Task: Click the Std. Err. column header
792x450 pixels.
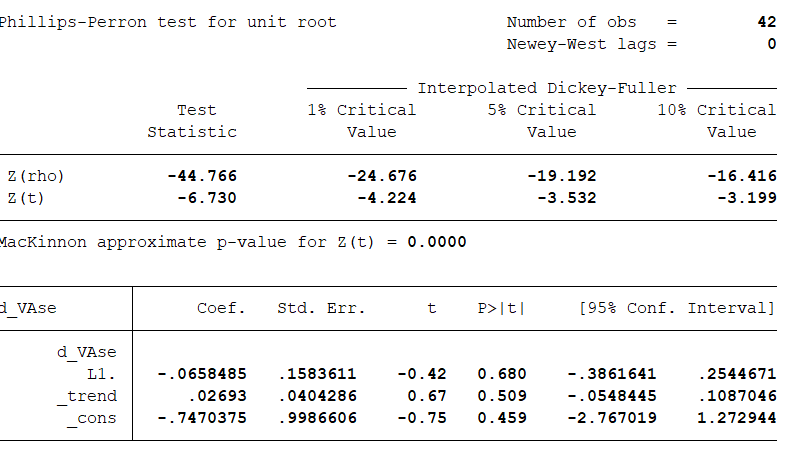Action: [x=321, y=308]
